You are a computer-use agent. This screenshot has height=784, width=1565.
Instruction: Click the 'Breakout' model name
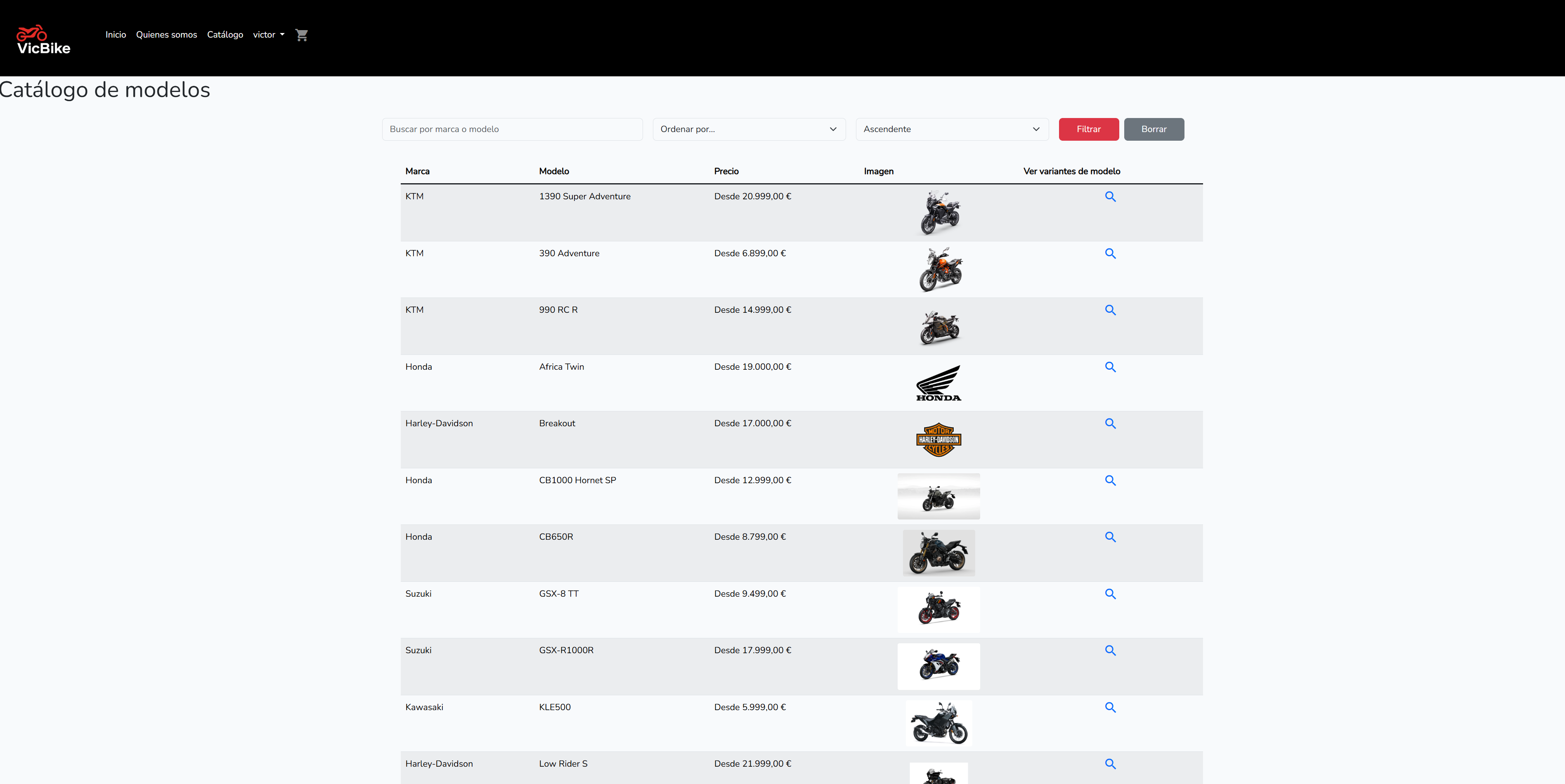557,423
